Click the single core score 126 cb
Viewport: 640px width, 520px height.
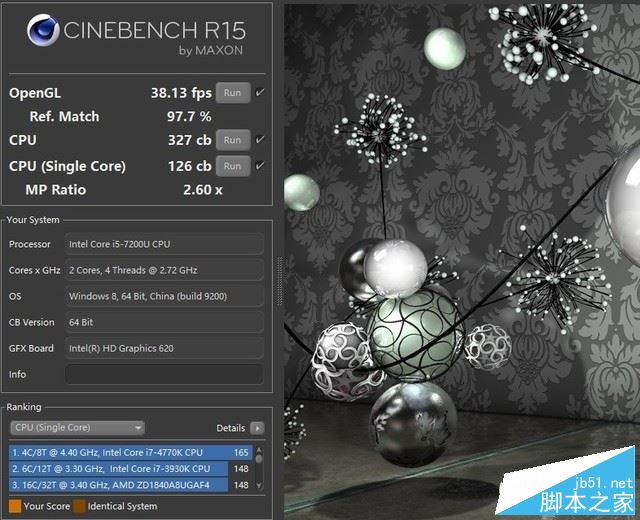tap(190, 166)
